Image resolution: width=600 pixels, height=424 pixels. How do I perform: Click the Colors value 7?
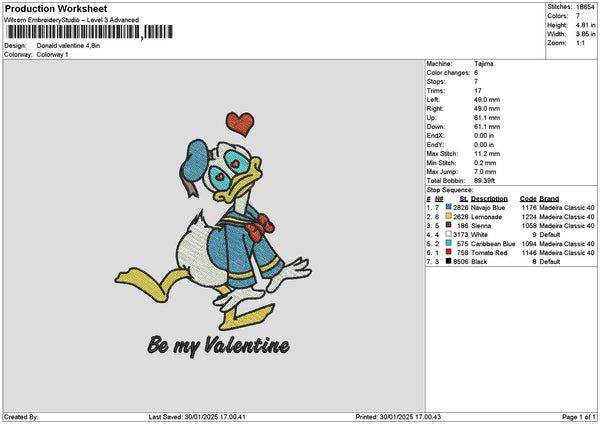[578, 16]
